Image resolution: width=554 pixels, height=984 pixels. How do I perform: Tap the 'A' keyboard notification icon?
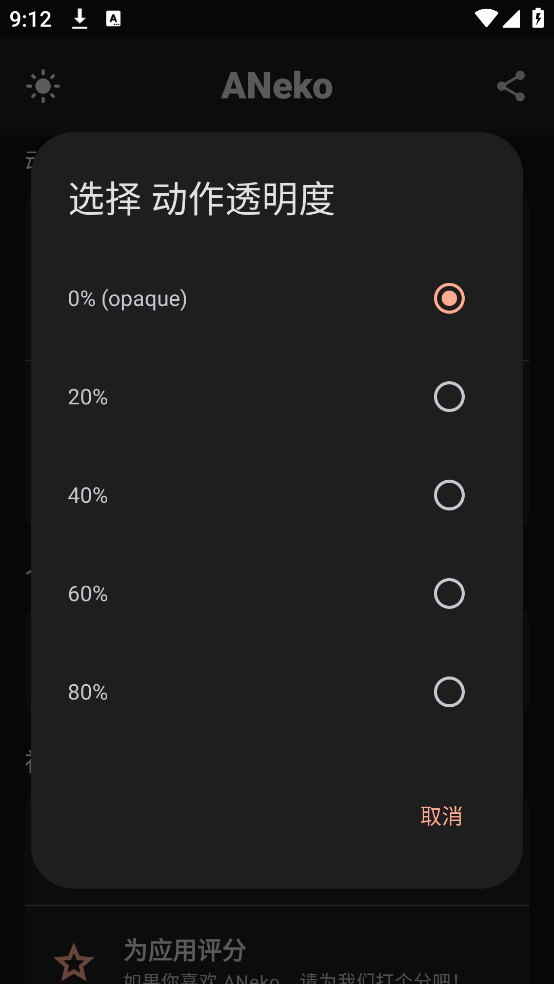tap(113, 19)
